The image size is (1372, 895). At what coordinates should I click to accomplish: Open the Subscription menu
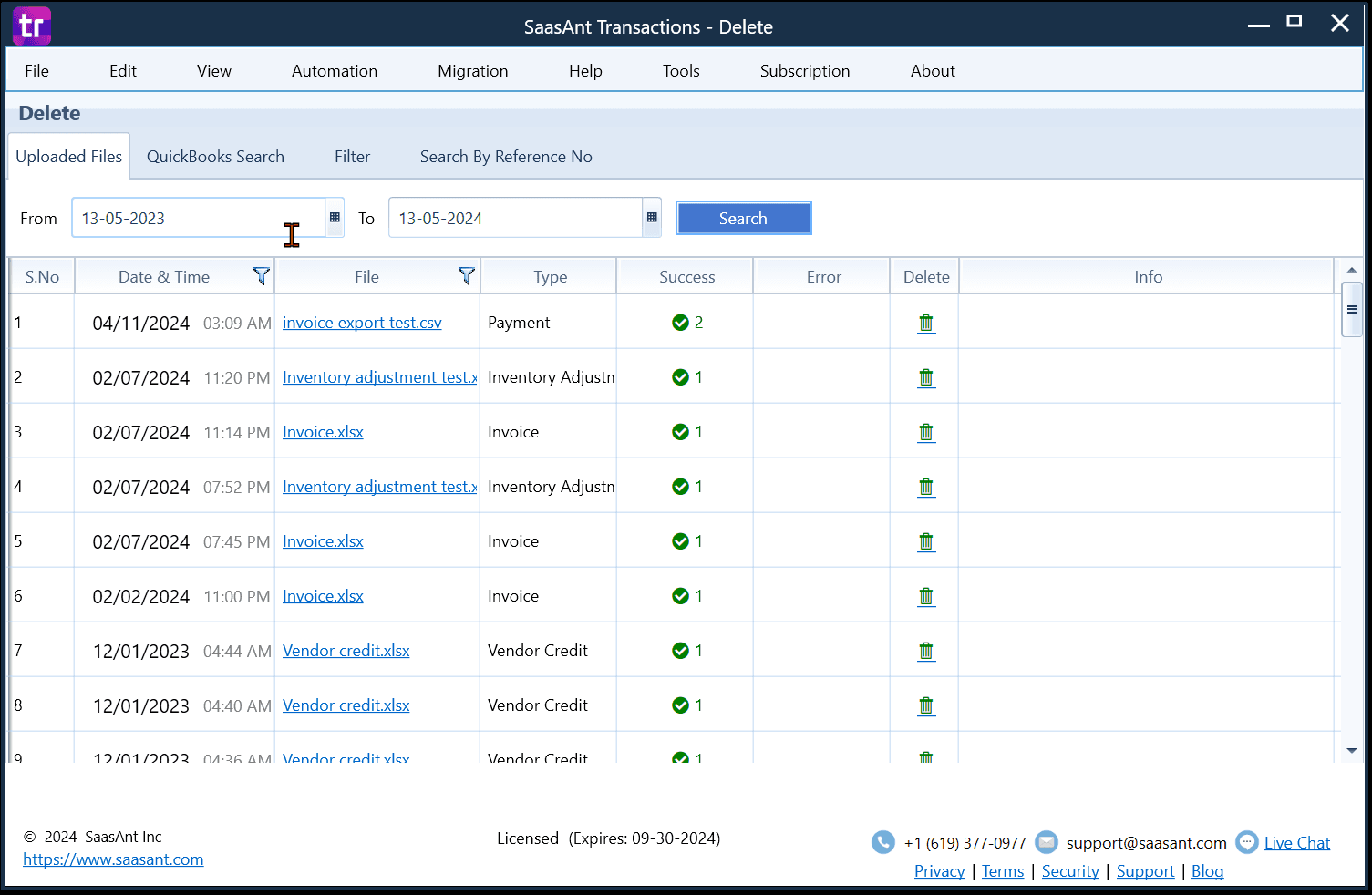click(805, 71)
